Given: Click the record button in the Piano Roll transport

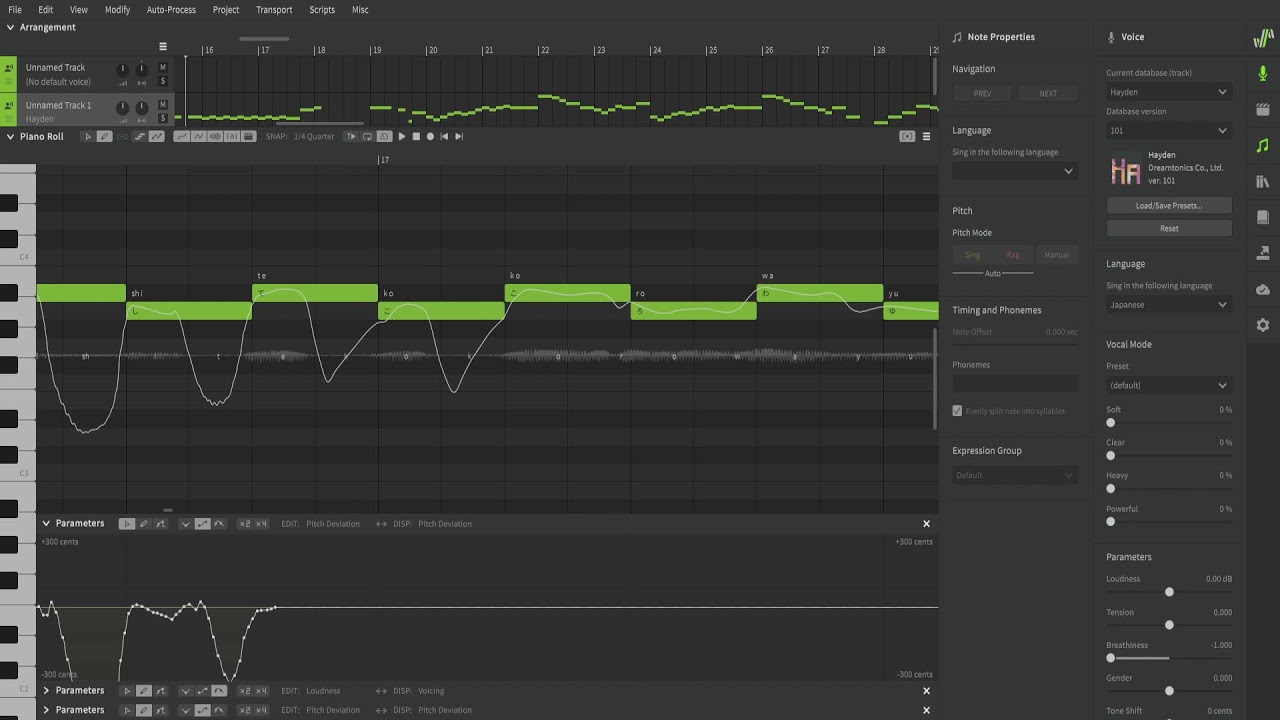Looking at the screenshot, I should (431, 137).
